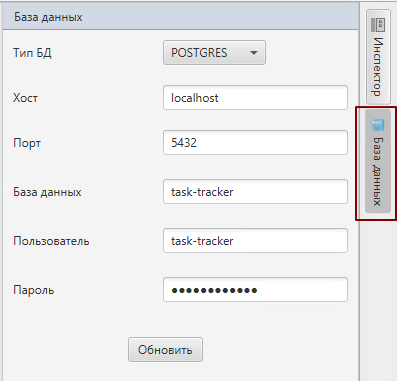
Task: Switch to the Инспектор side tab
Action: [x=378, y=57]
